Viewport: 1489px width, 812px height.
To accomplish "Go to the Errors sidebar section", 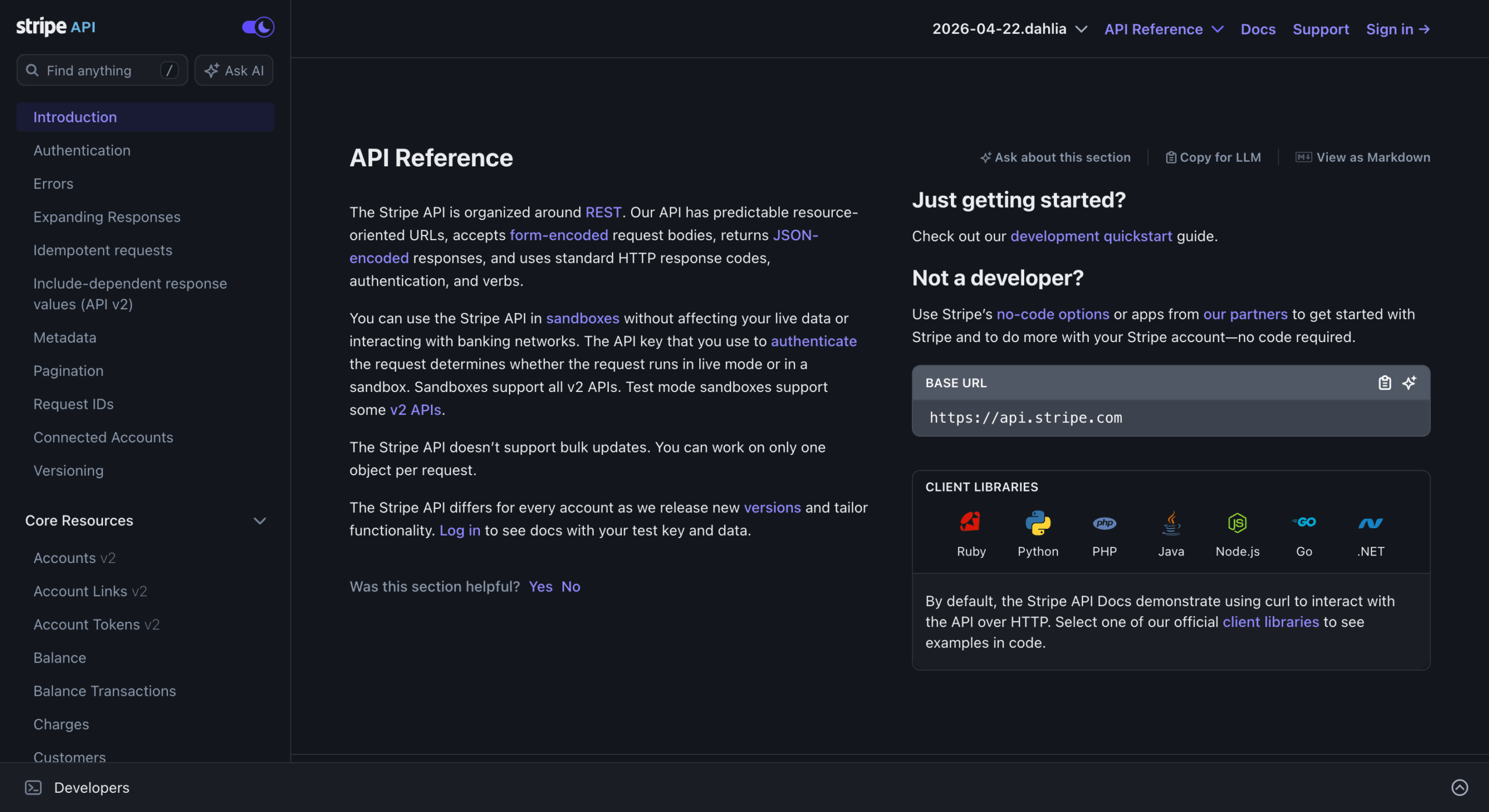I will coord(54,183).
